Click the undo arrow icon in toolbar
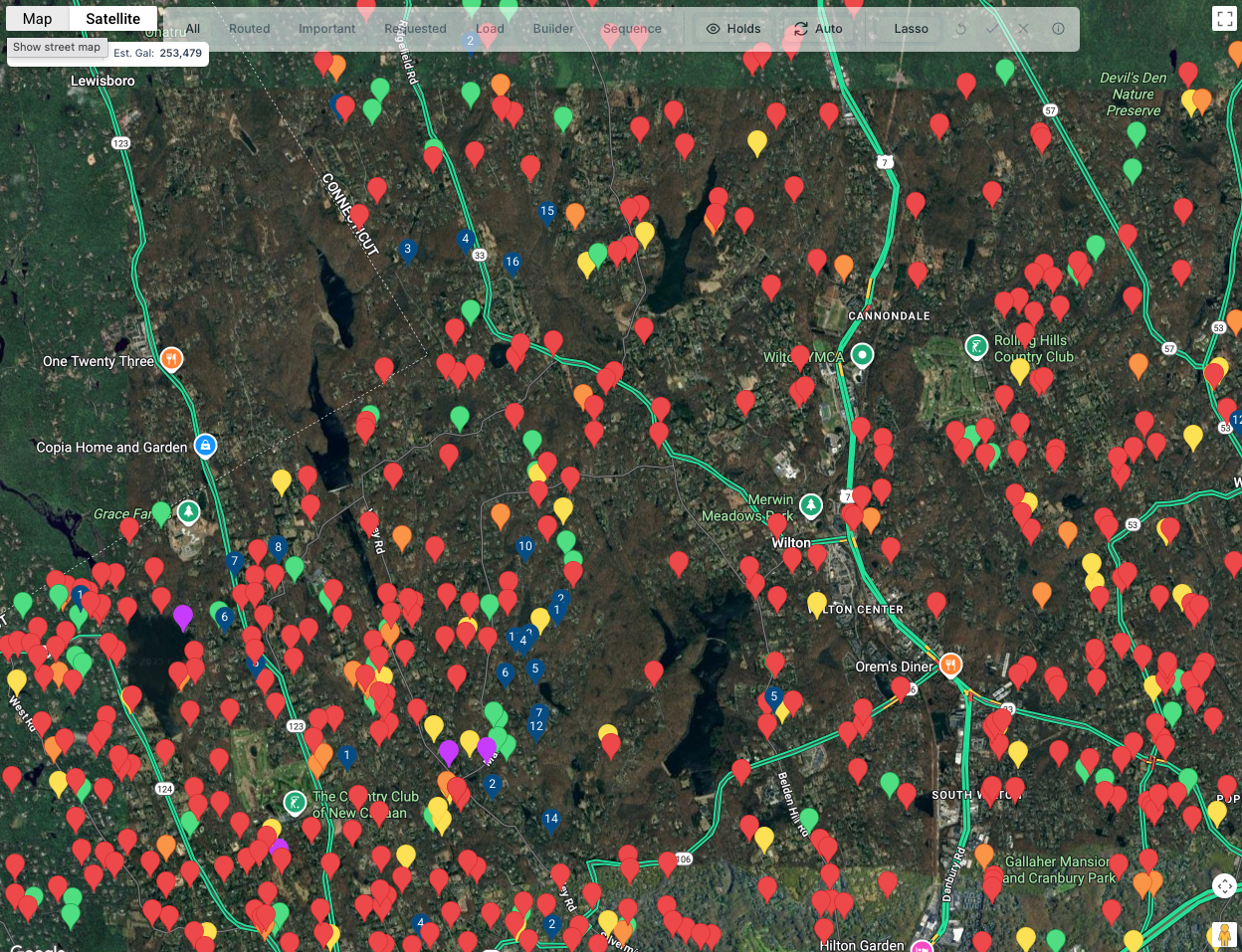Image resolution: width=1242 pixels, height=952 pixels. pyautogui.click(x=960, y=29)
